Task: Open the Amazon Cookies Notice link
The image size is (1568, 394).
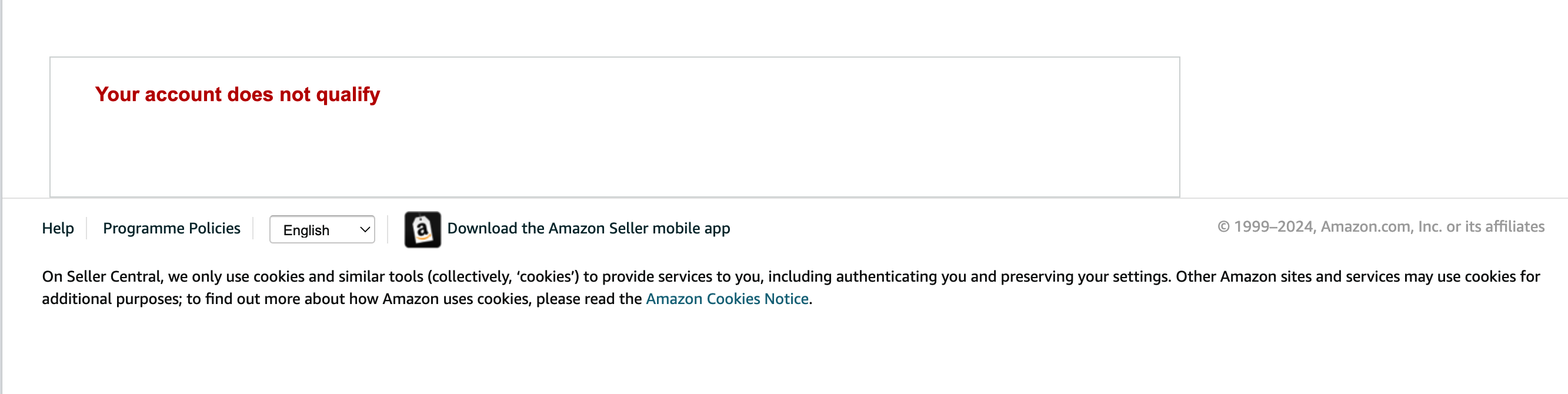Action: [728, 298]
